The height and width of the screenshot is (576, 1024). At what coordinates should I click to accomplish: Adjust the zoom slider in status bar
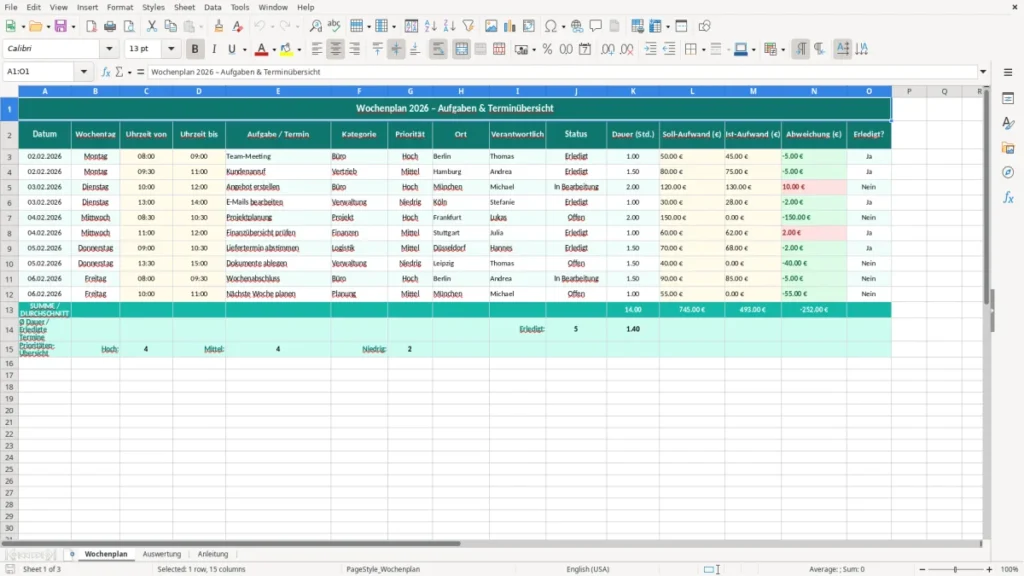coord(955,569)
